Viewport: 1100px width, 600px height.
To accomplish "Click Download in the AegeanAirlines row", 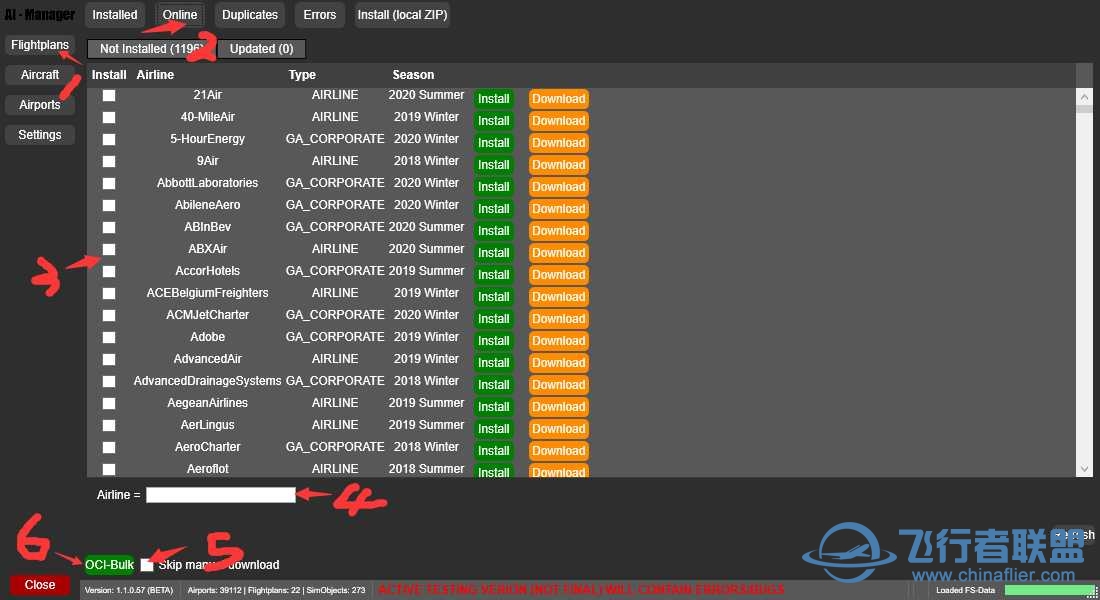I will coord(558,406).
